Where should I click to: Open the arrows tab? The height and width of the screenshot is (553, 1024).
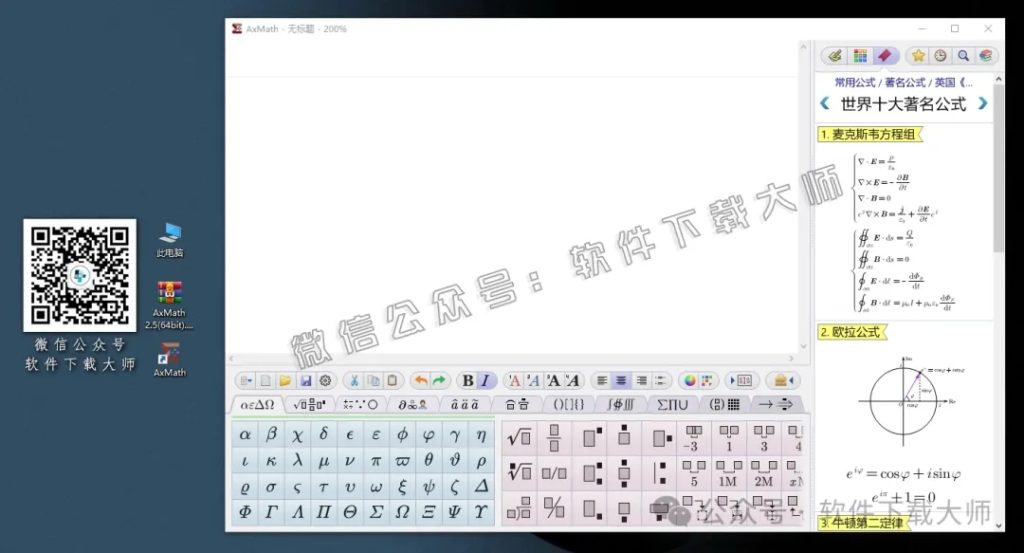776,405
